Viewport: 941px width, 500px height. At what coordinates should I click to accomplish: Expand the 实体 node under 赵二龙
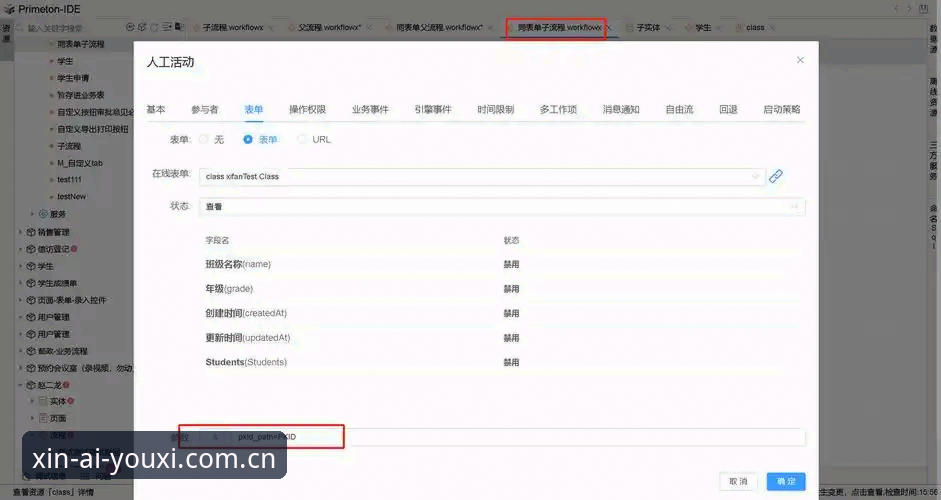(32, 401)
